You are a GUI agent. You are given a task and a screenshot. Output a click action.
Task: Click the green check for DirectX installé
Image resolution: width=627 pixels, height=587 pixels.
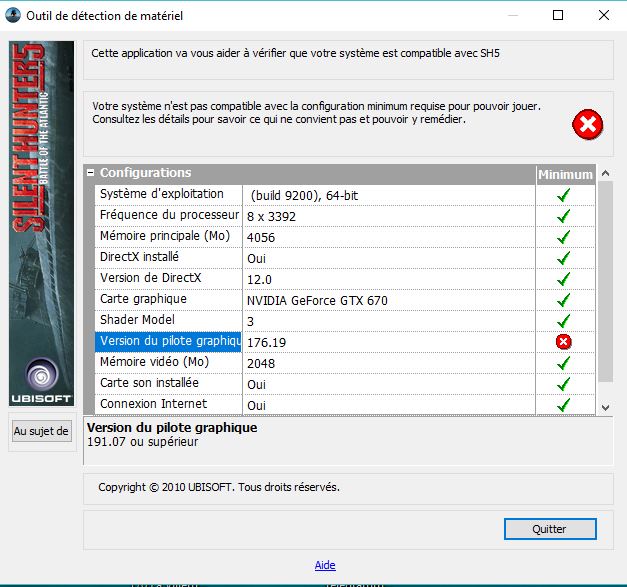click(563, 258)
